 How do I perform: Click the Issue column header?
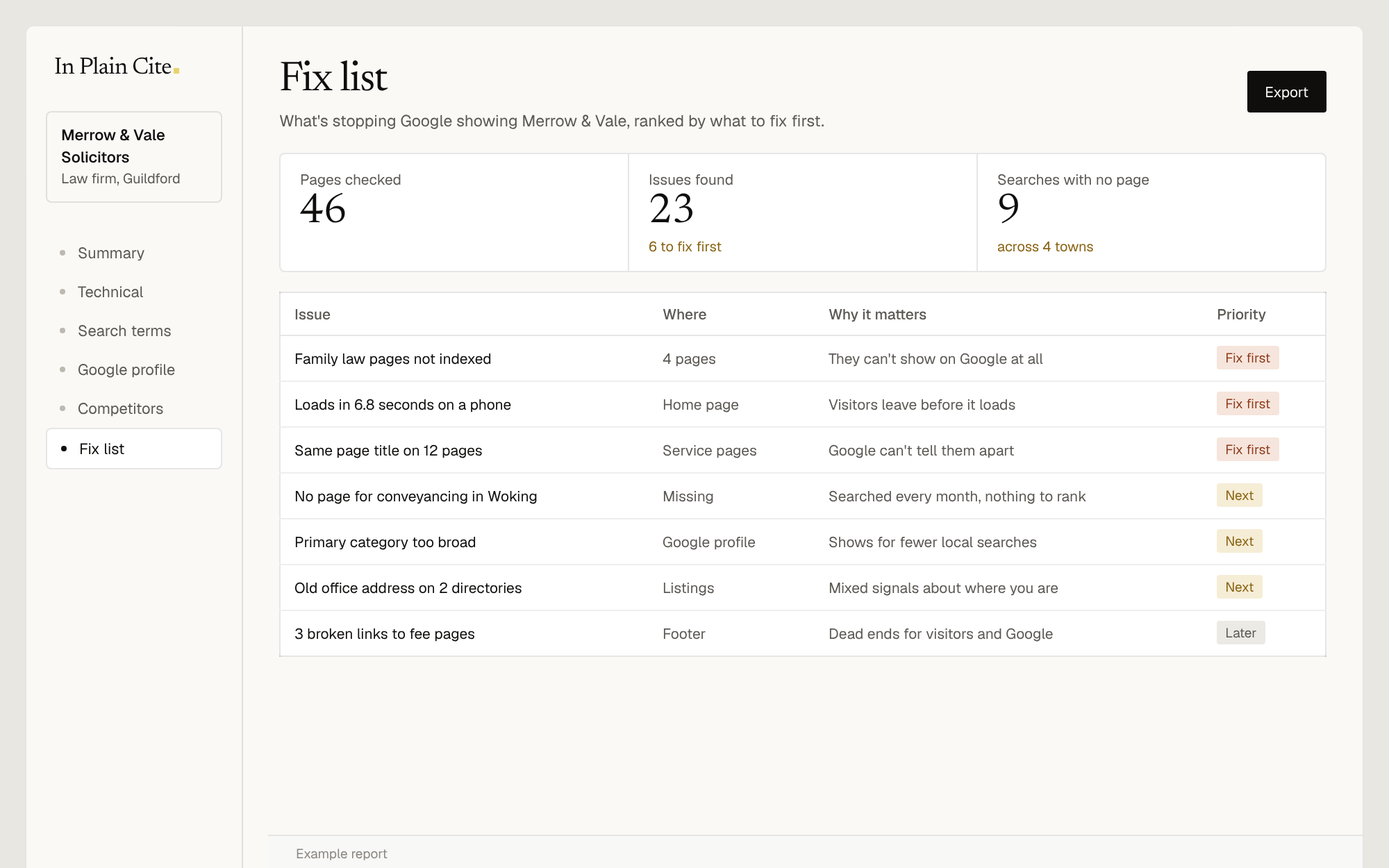(x=313, y=315)
